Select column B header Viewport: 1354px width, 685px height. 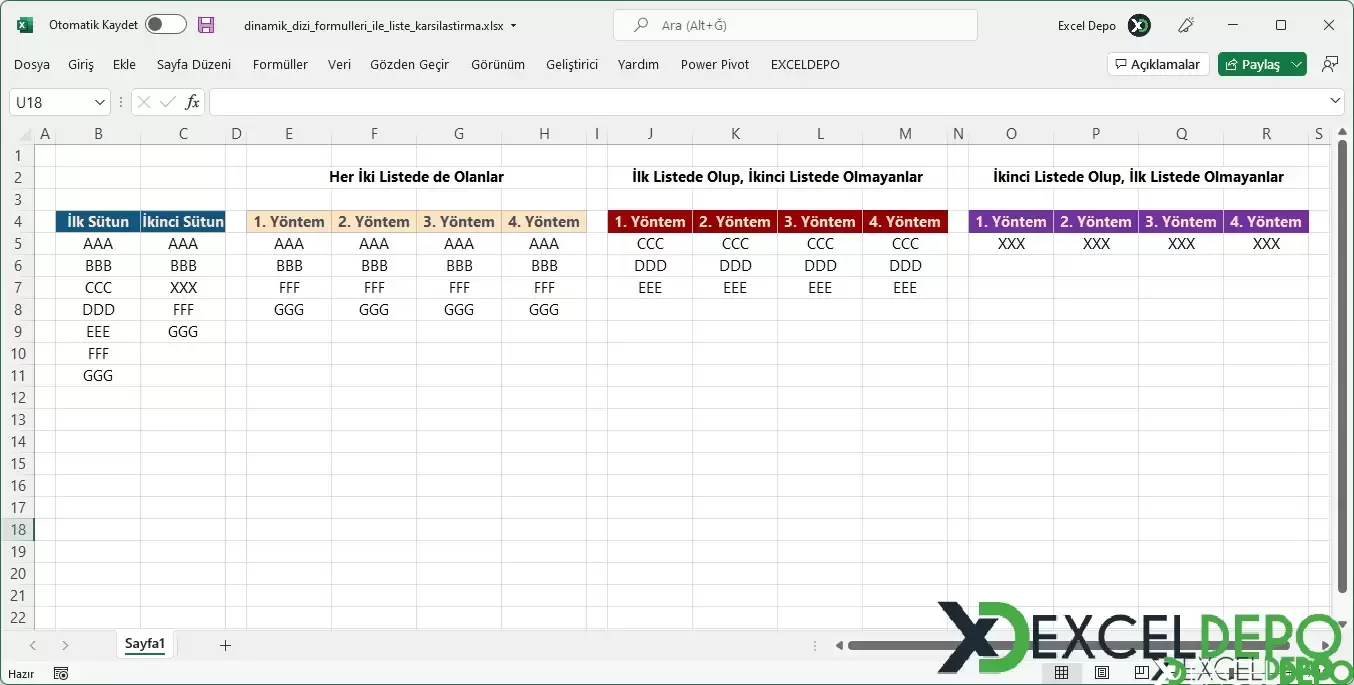point(98,134)
